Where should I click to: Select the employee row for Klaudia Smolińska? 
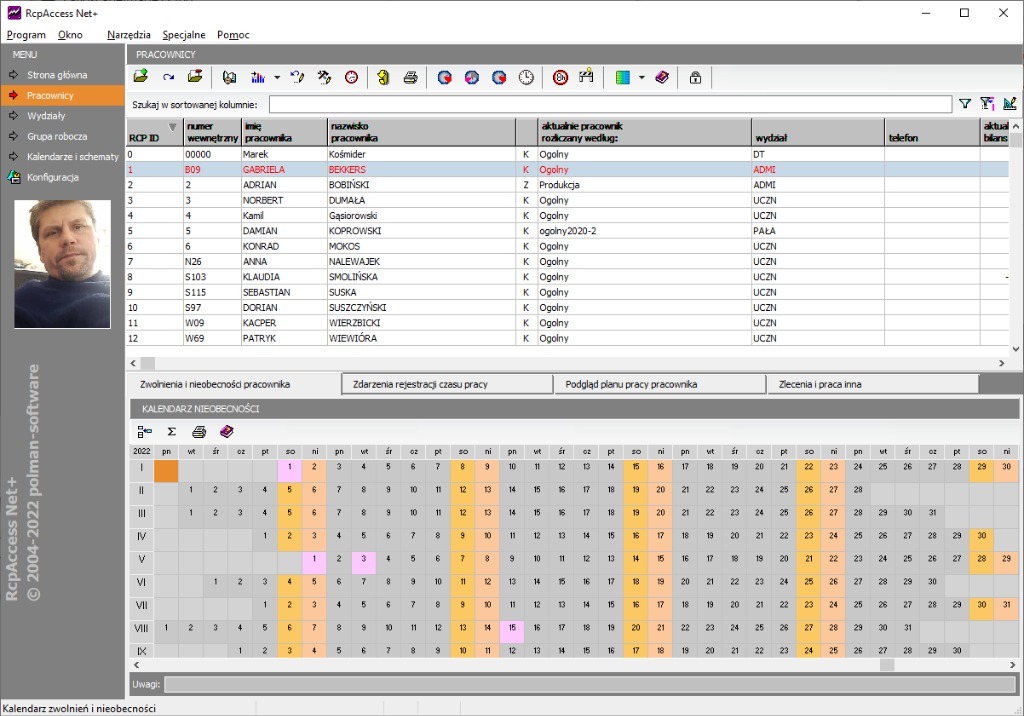click(400, 277)
